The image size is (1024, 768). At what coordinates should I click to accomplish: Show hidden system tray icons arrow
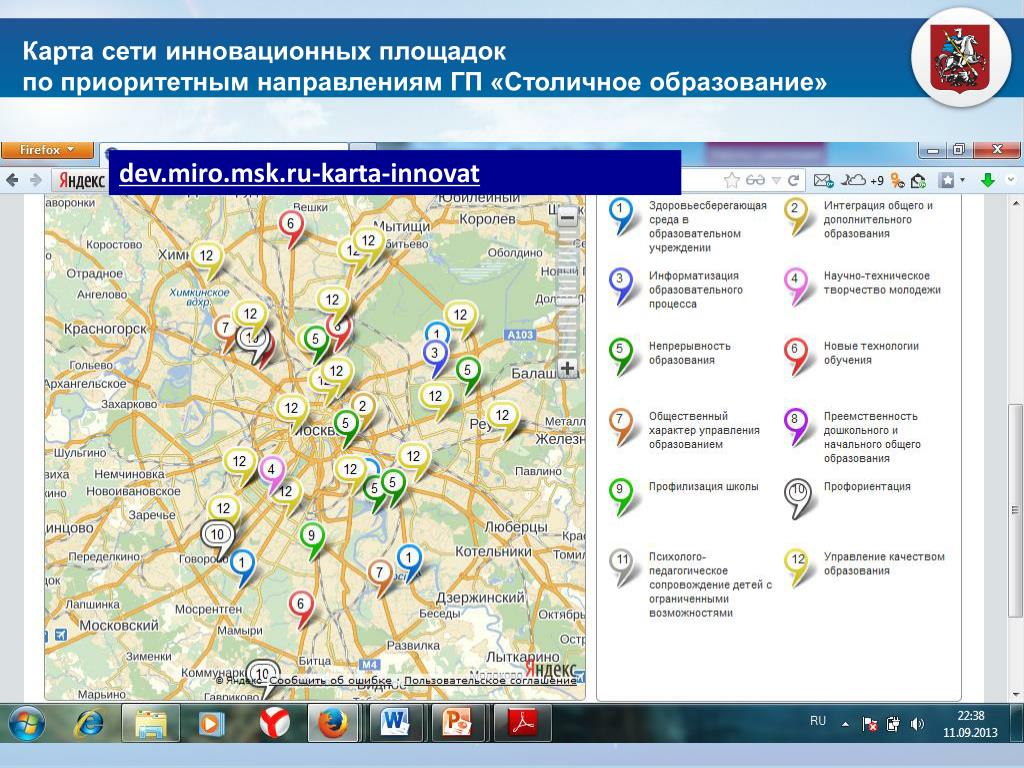point(845,724)
